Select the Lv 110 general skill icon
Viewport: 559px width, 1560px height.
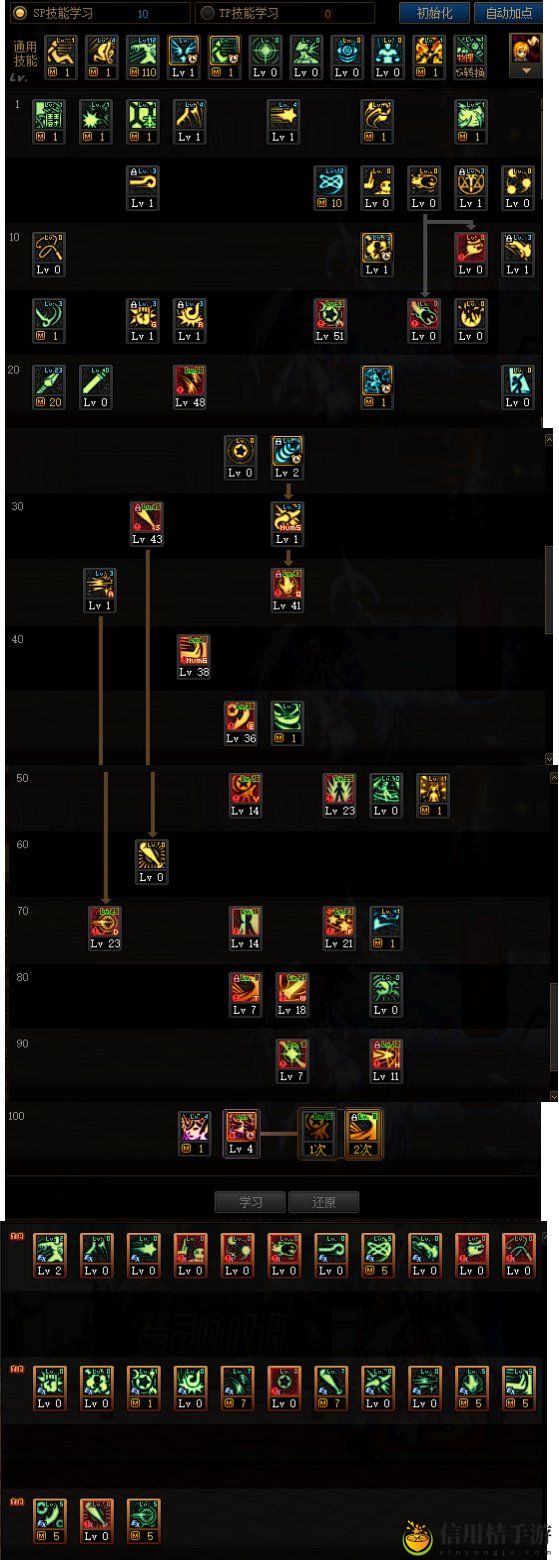tap(143, 58)
